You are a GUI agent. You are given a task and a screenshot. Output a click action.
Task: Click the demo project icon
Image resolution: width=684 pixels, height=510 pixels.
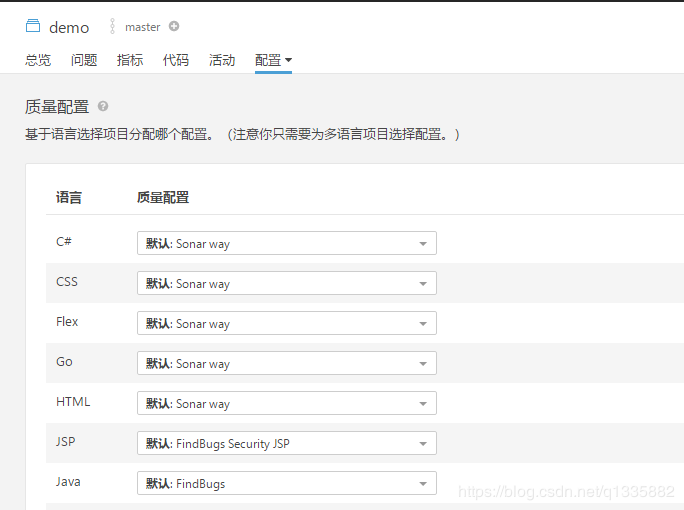tap(33, 26)
